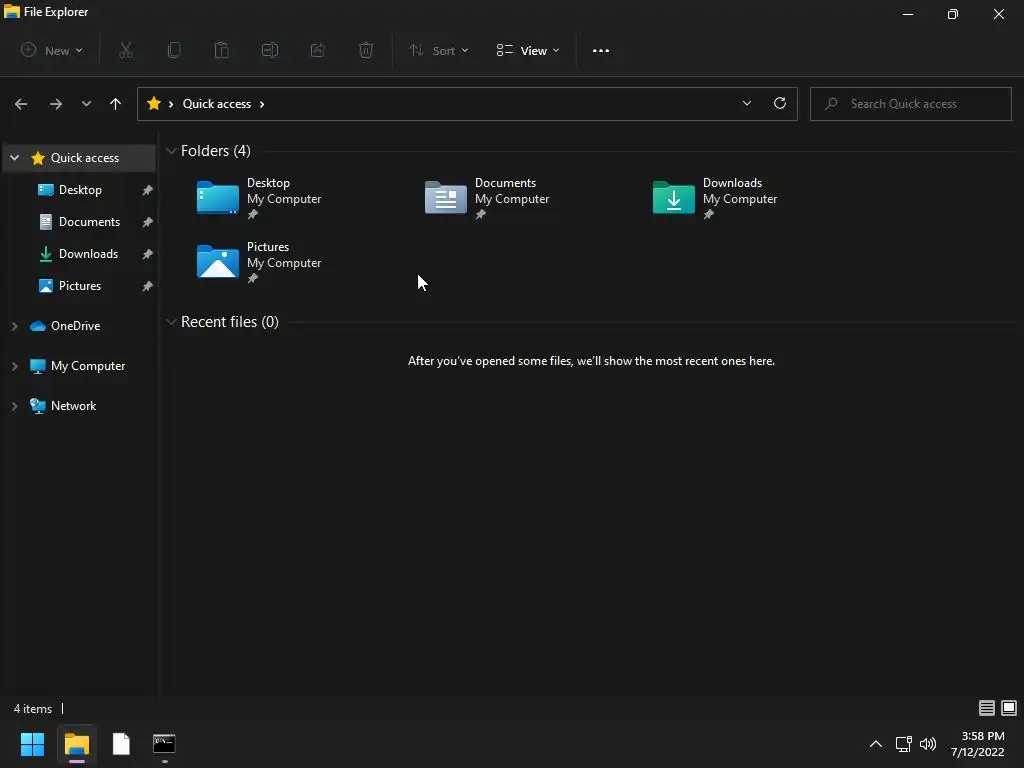Click the volume speaker tray icon
The width and height of the screenshot is (1024, 768).
pos(927,744)
